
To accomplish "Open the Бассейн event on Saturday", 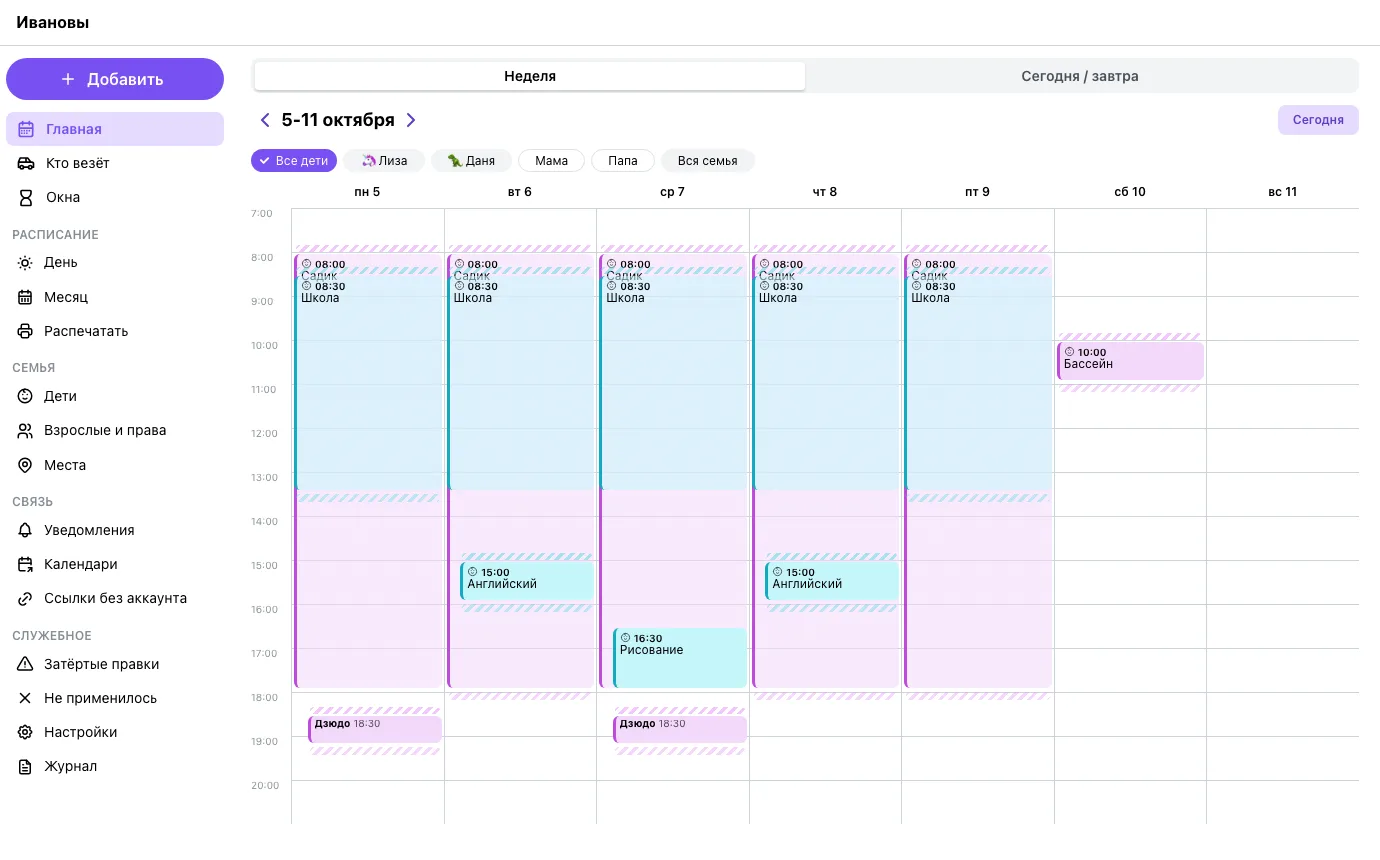I will tap(1130, 361).
